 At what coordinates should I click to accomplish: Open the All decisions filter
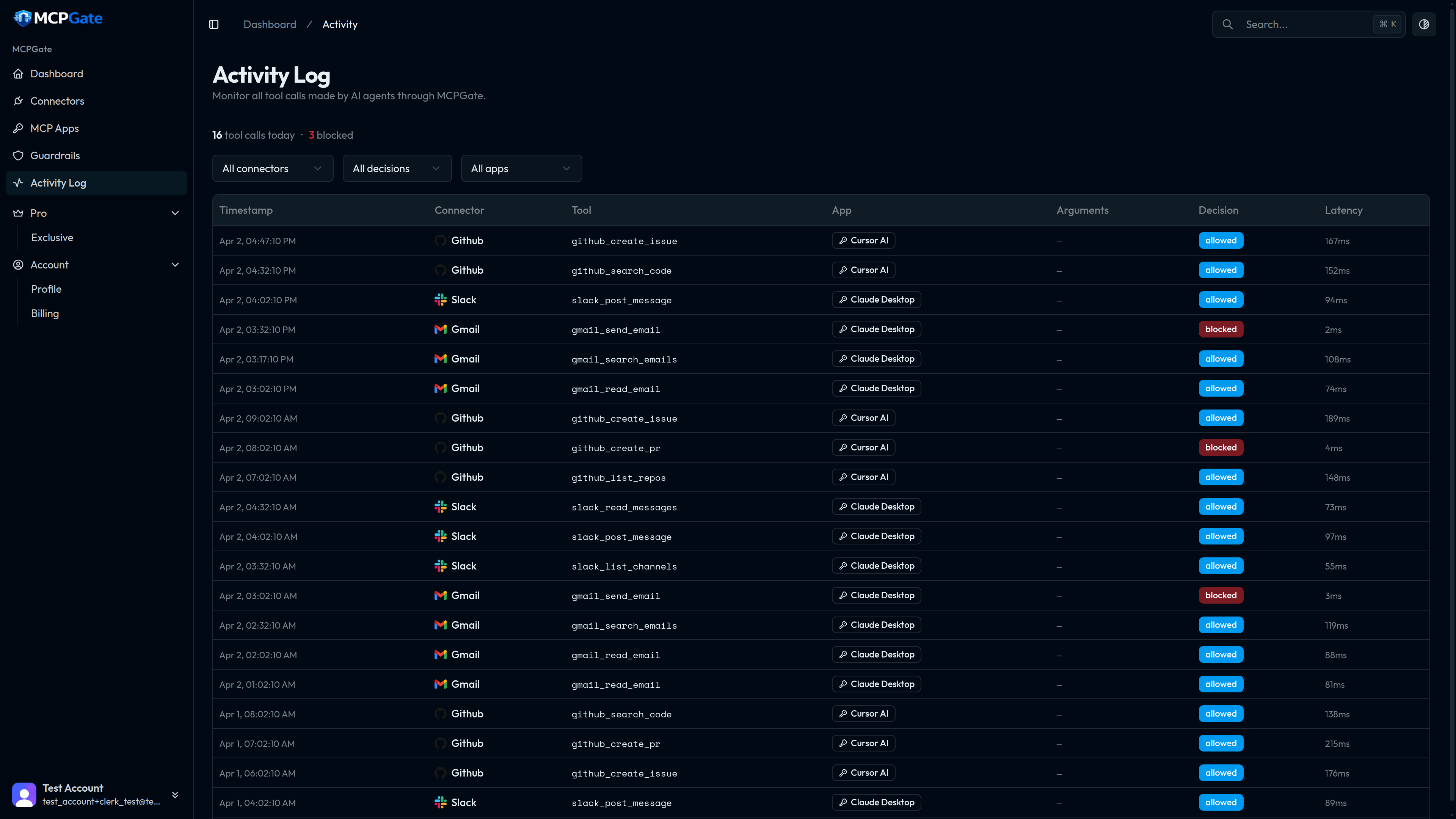click(x=397, y=168)
